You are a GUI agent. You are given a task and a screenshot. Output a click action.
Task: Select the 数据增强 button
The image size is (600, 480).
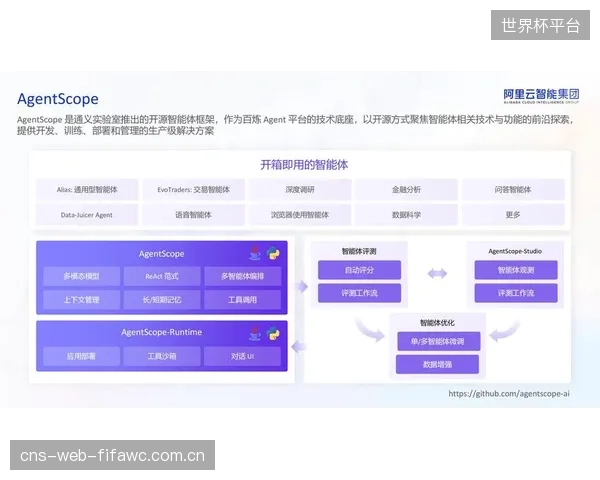coord(437,364)
